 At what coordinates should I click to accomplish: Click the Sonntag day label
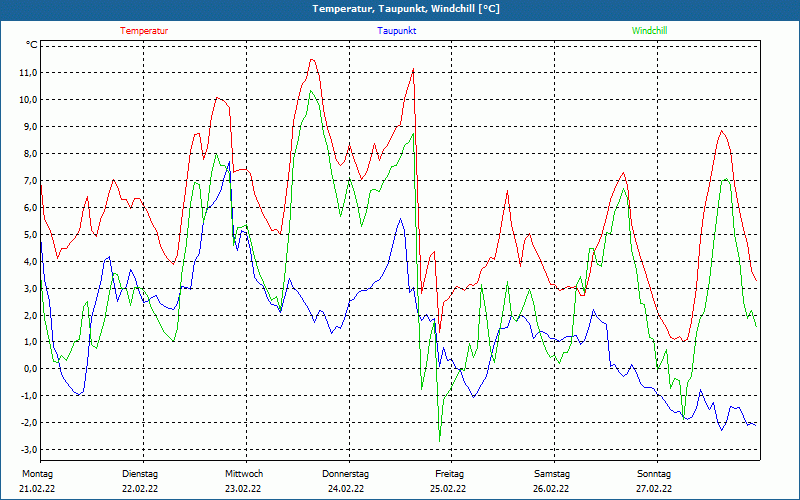coord(654,474)
